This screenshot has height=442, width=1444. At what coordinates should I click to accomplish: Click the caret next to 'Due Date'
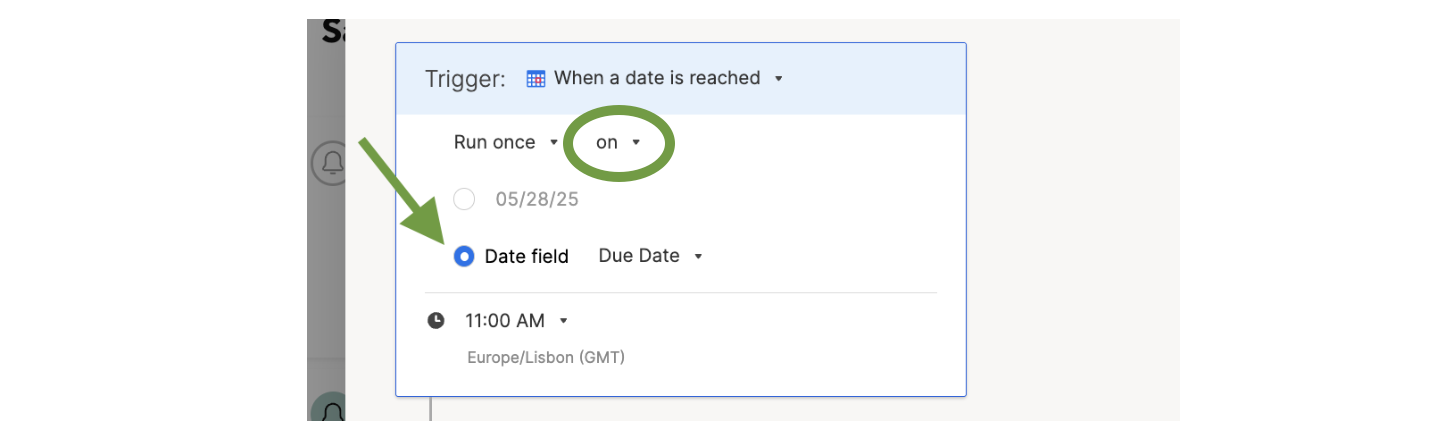[698, 257]
